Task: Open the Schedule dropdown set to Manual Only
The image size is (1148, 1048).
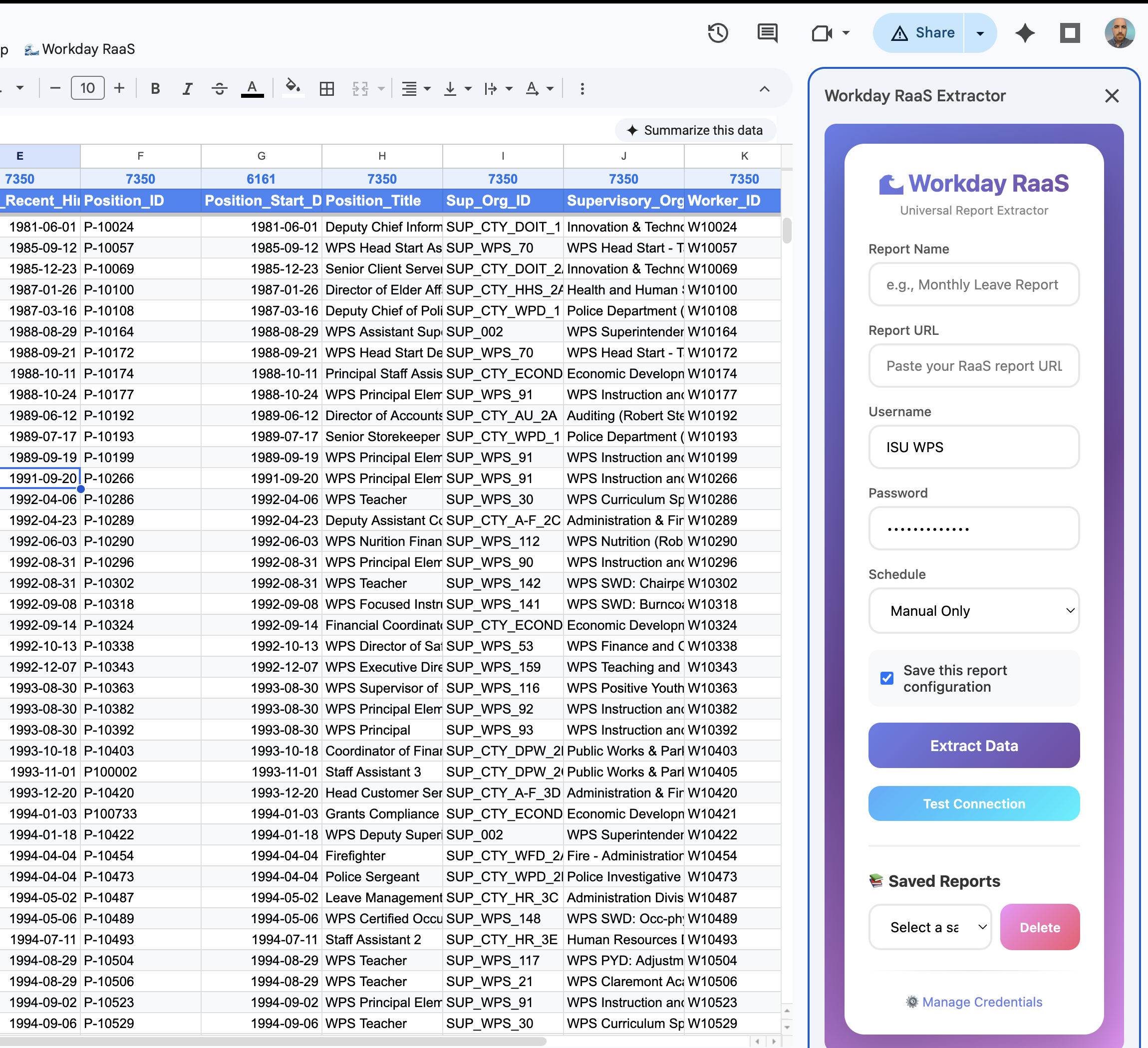Action: pyautogui.click(x=974, y=611)
